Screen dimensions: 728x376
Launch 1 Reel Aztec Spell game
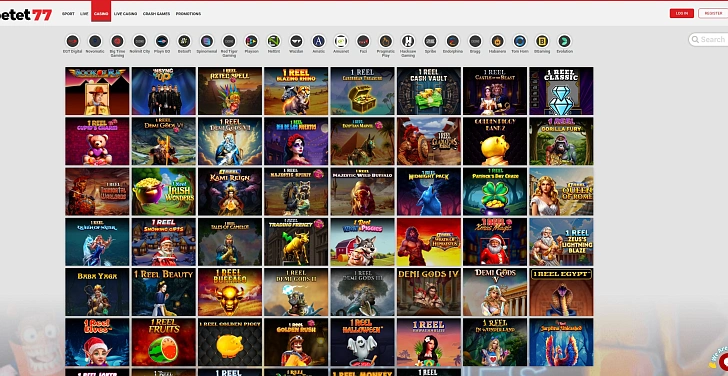tap(230, 91)
